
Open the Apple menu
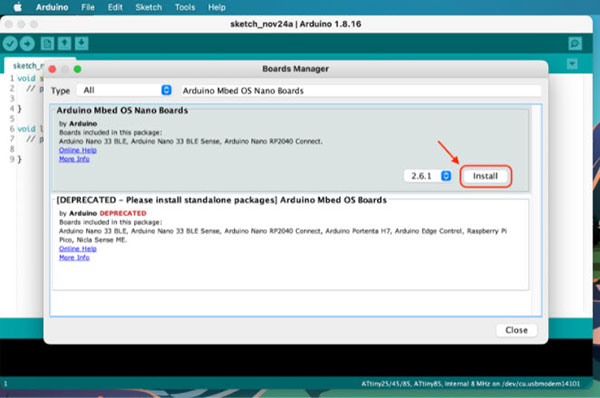pos(17,7)
